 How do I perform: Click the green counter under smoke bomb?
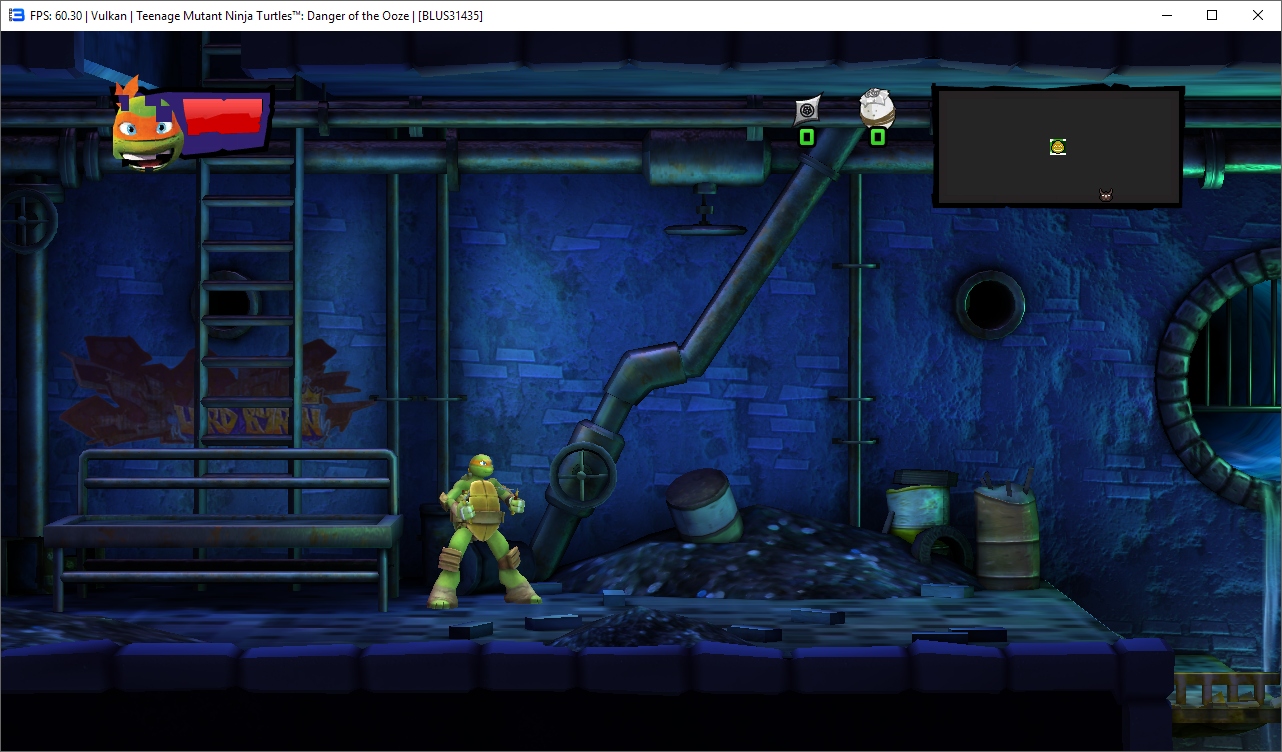(x=877, y=137)
